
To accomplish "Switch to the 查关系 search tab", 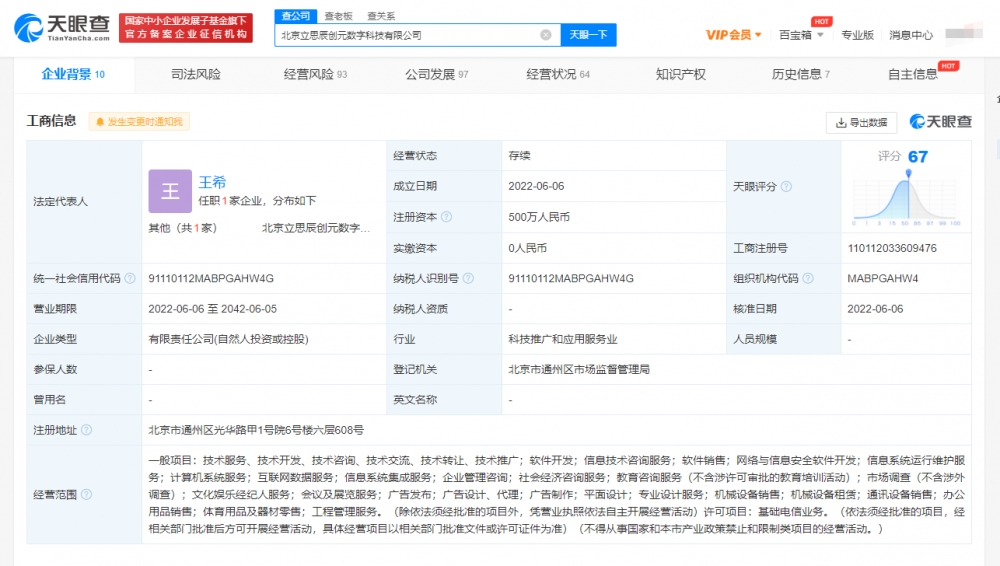I will coord(381,16).
